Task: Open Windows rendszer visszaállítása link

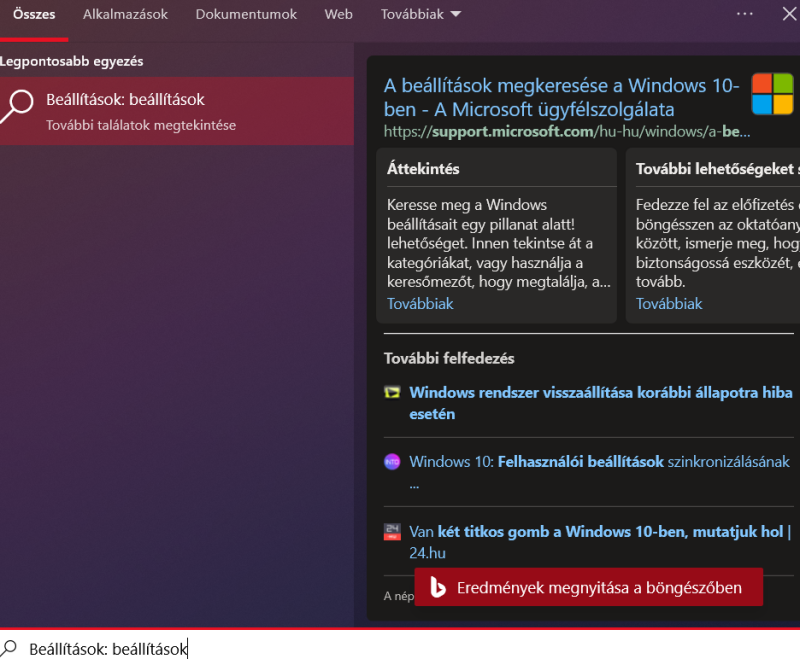Action: pos(601,403)
